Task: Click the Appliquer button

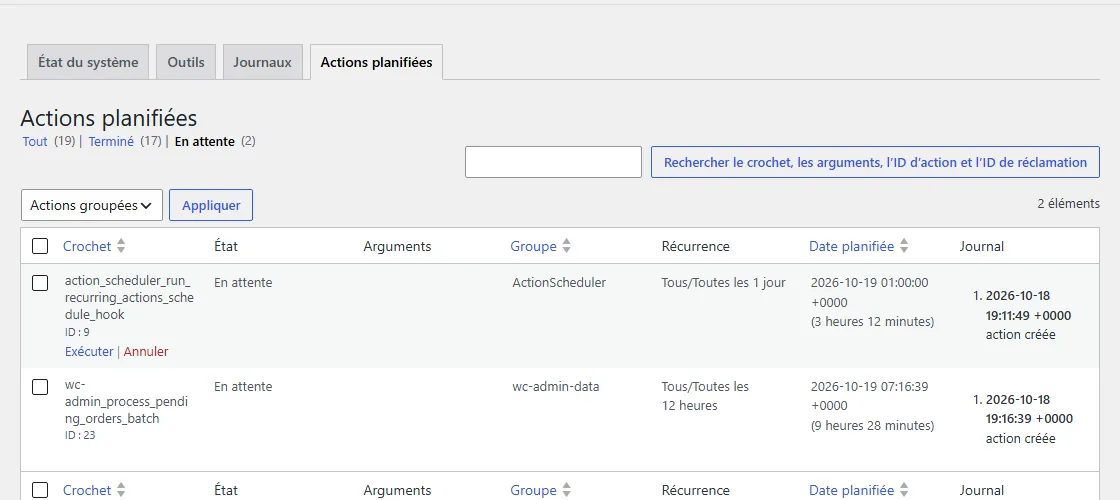Action: pyautogui.click(x=211, y=205)
